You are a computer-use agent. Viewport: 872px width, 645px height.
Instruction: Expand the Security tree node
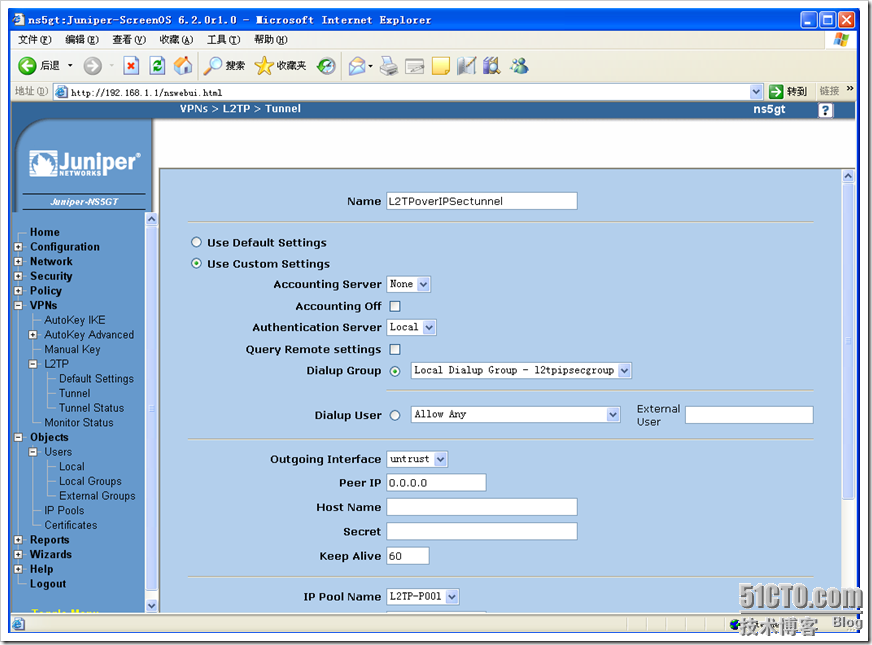pos(18,276)
